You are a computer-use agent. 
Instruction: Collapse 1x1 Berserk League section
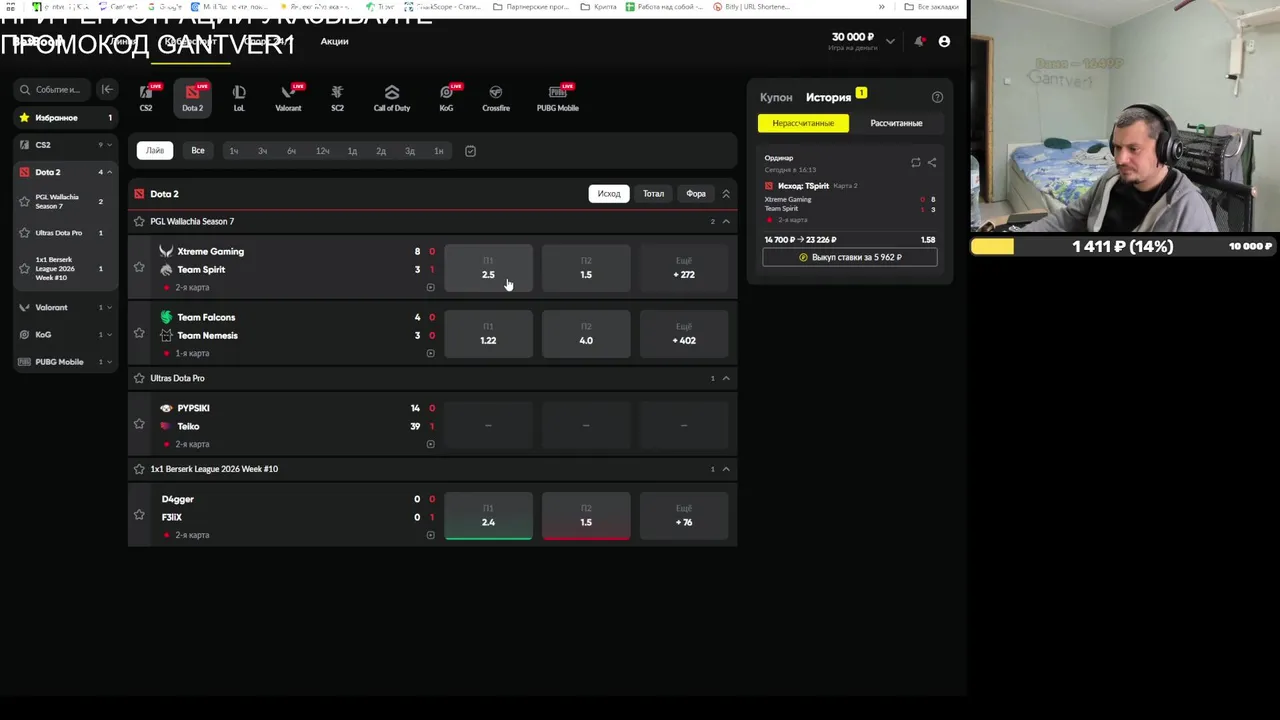pyautogui.click(x=726, y=469)
